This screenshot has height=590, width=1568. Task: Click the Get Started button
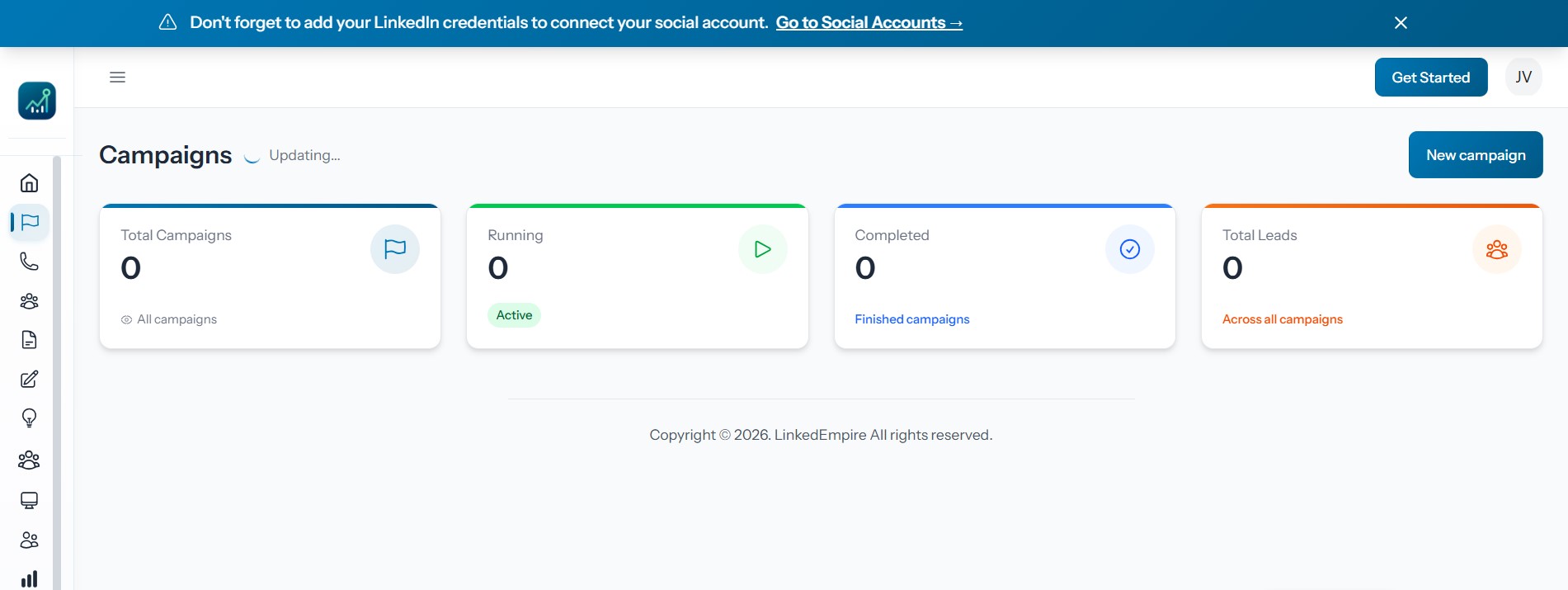click(1431, 78)
